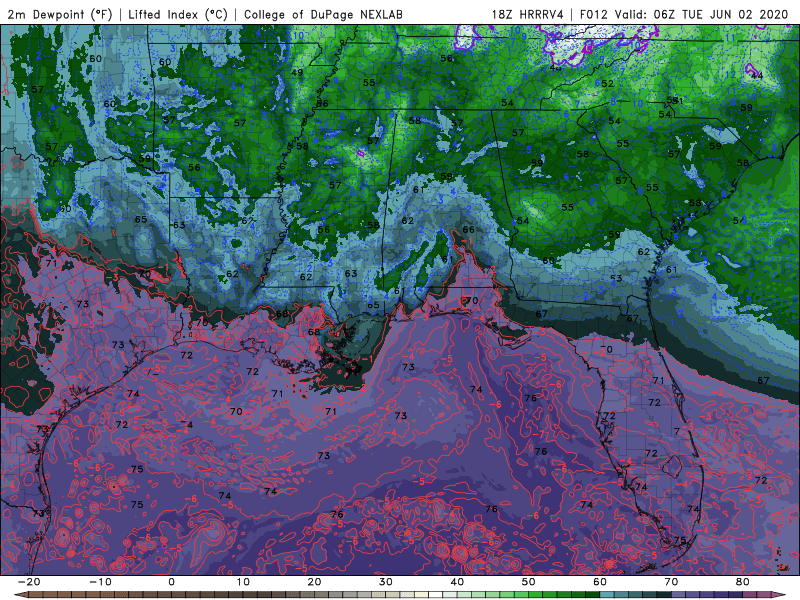Viewport: 800px width, 600px height.
Task: Click the 0 tick label on the color bar
Action: tap(171, 582)
